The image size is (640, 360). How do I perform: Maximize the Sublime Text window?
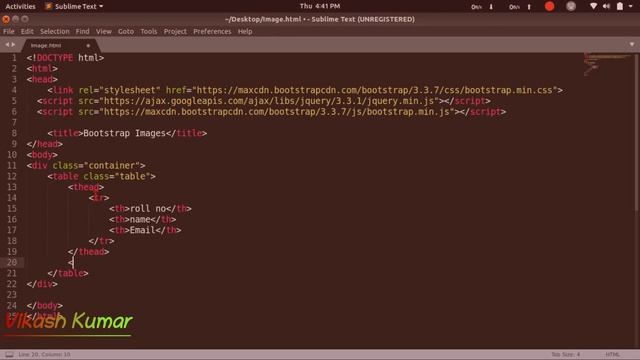pos(25,19)
